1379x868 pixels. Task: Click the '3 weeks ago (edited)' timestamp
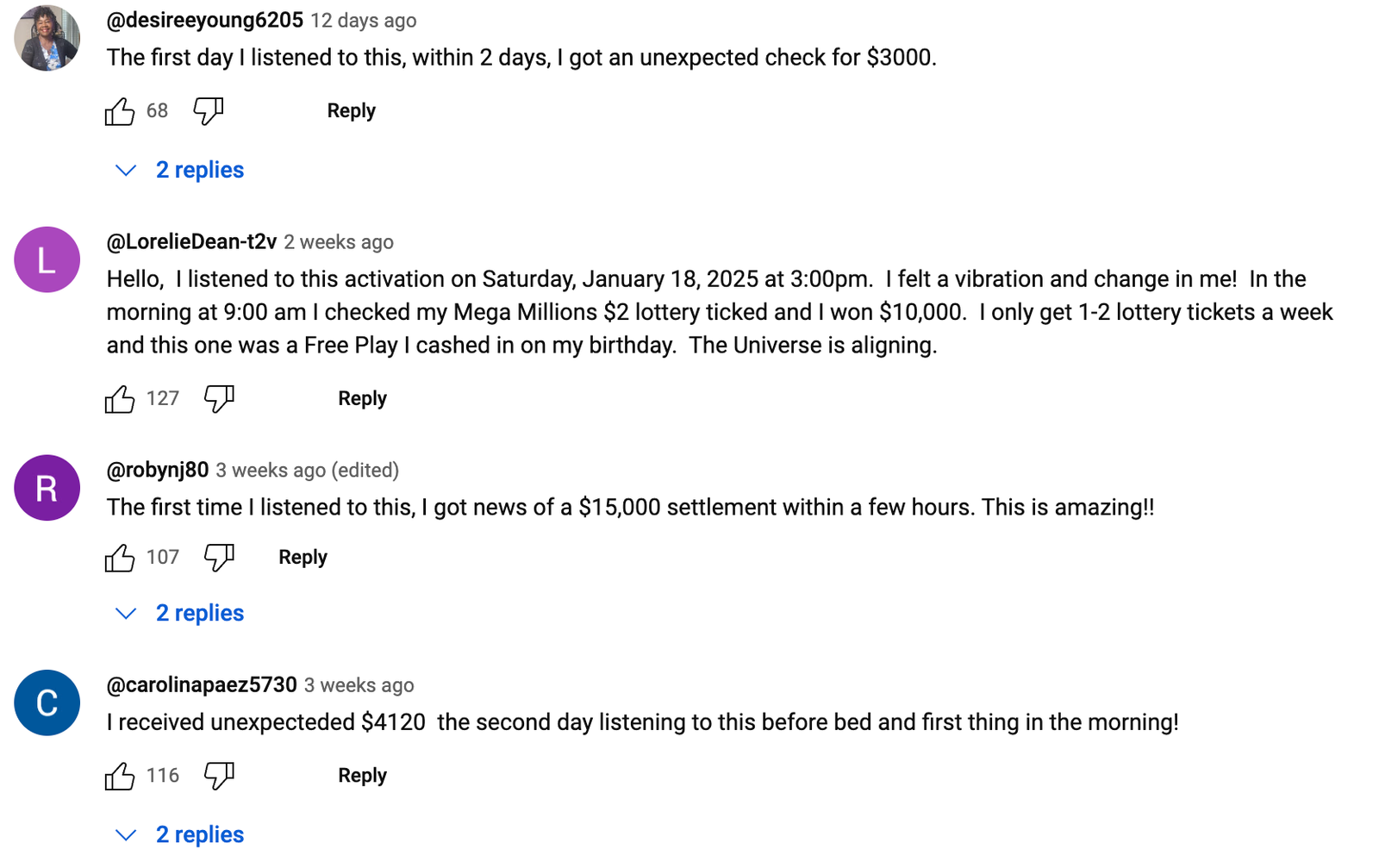tap(307, 471)
